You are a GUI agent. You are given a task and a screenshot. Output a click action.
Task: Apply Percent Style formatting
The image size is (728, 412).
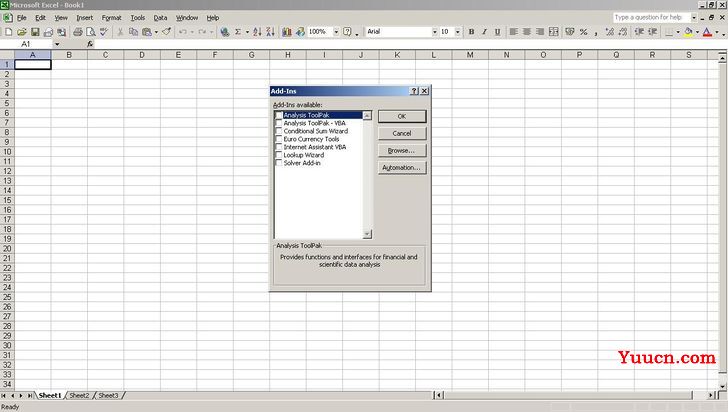(x=584, y=32)
